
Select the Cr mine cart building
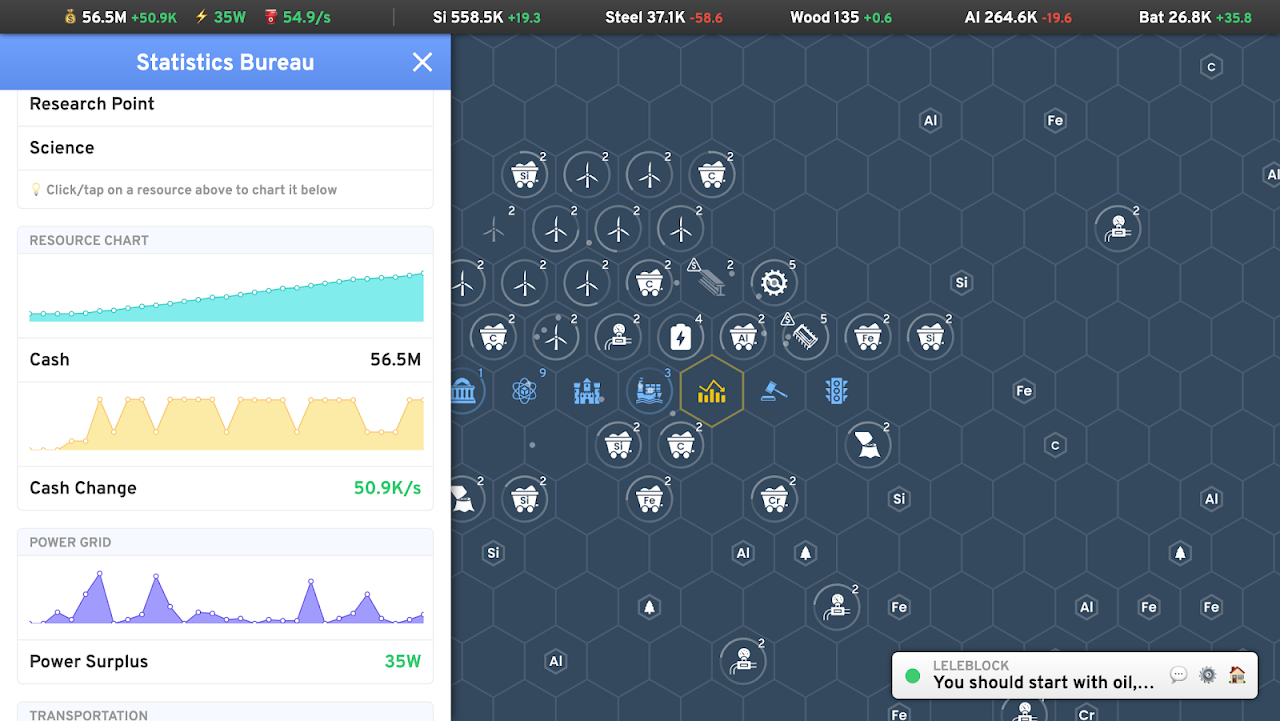[774, 498]
